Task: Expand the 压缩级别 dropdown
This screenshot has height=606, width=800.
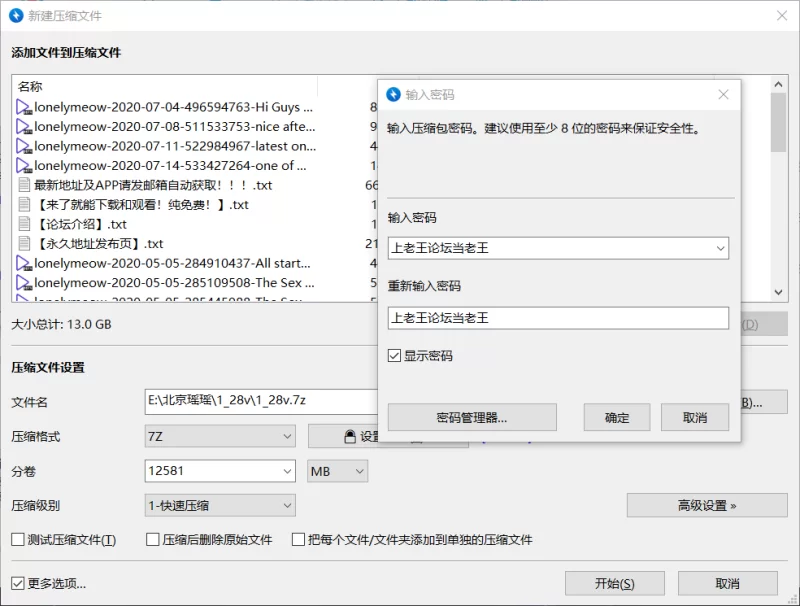Action: [219, 506]
